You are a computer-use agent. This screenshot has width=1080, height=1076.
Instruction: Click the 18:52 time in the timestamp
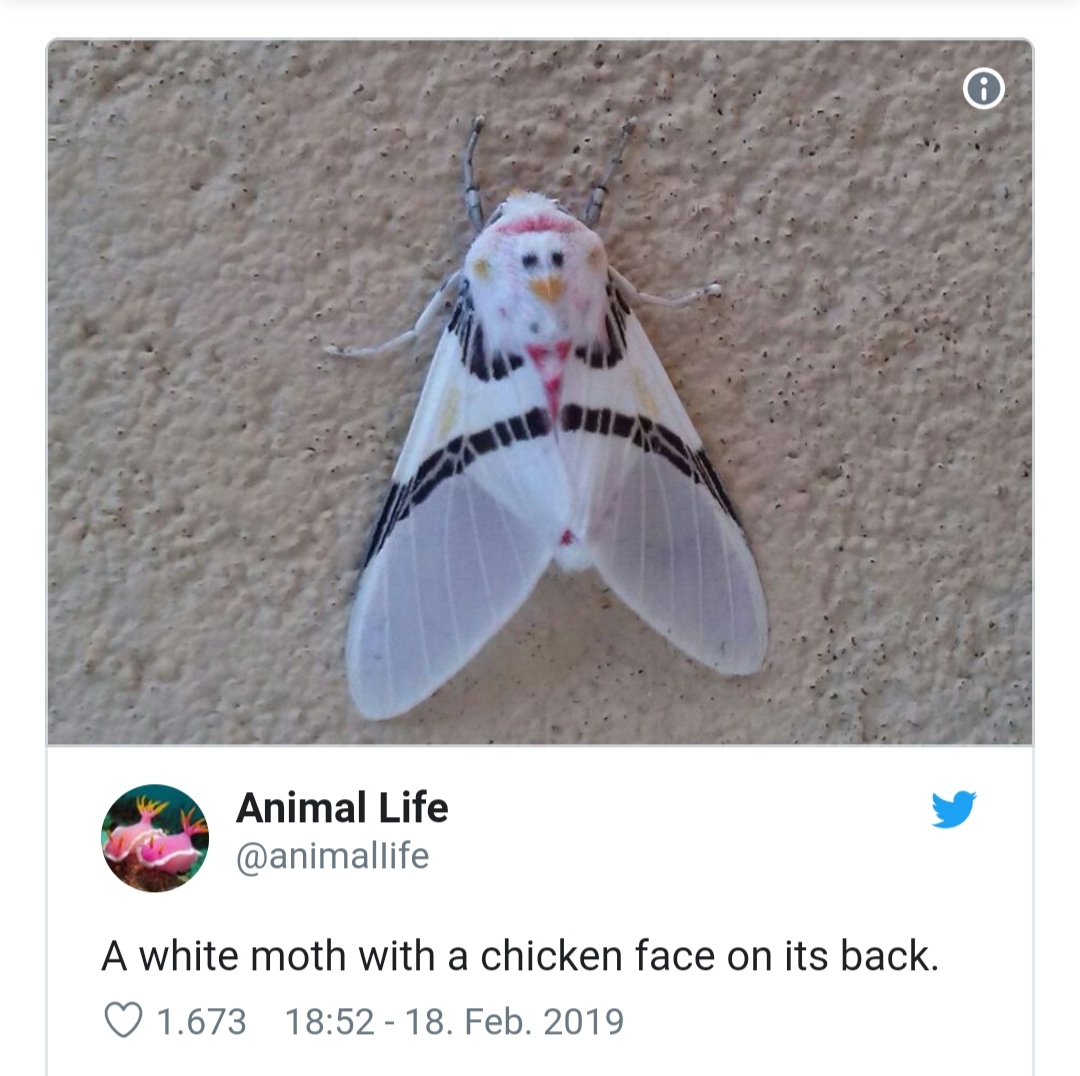pos(329,1021)
